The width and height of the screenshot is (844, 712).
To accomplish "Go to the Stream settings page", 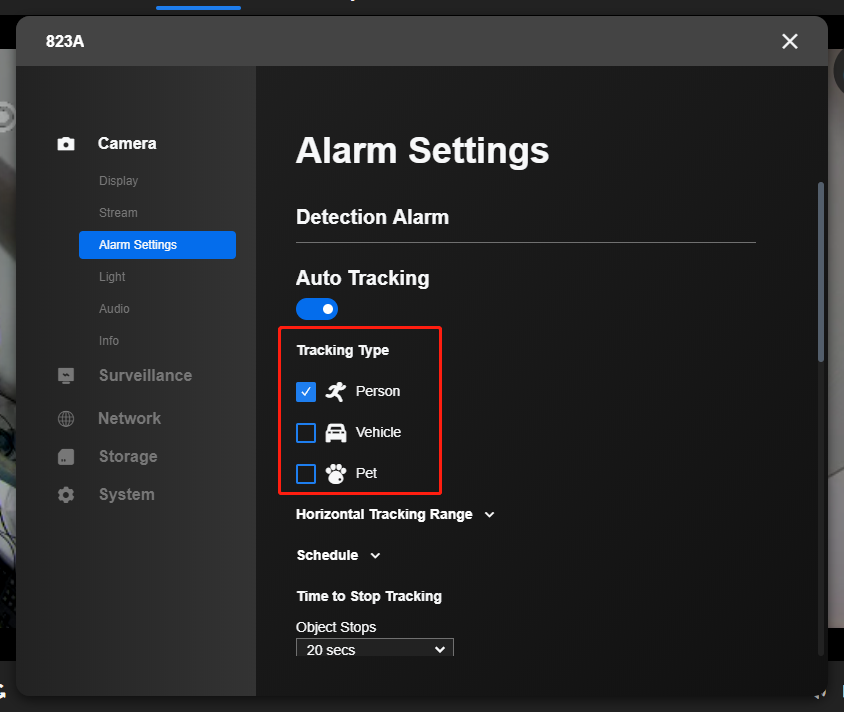I will tap(118, 213).
